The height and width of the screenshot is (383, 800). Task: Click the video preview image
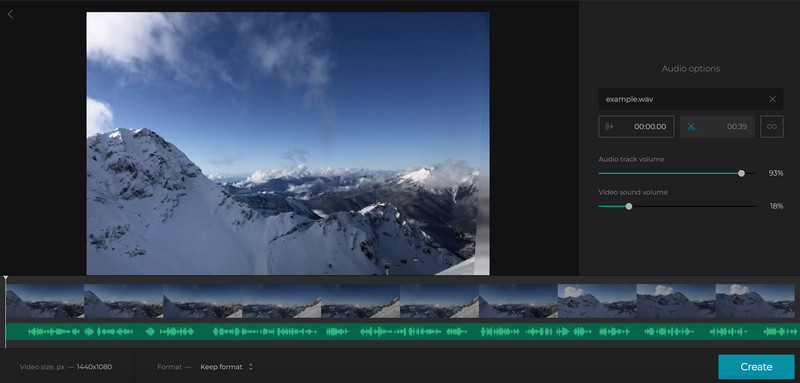288,143
